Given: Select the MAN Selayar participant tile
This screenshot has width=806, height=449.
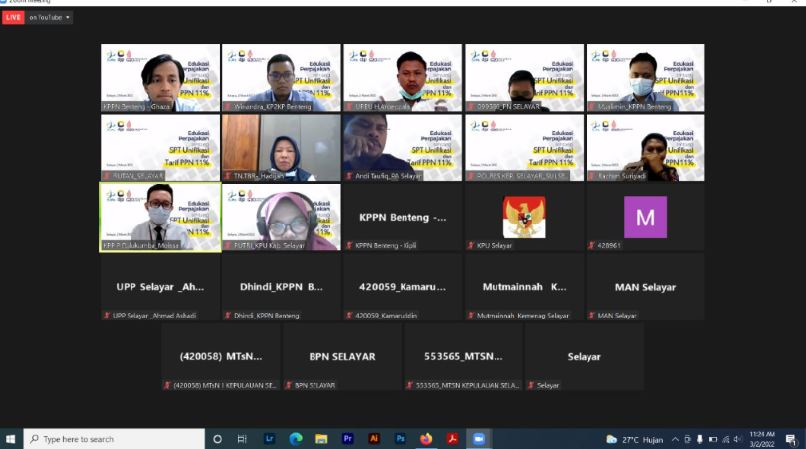Looking at the screenshot, I should pyautogui.click(x=645, y=287).
